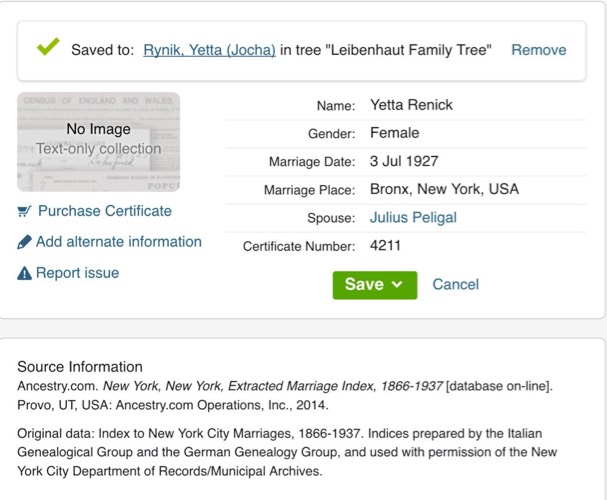Click the warning triangle icon
Viewport: 607px width, 500px height.
(24, 273)
